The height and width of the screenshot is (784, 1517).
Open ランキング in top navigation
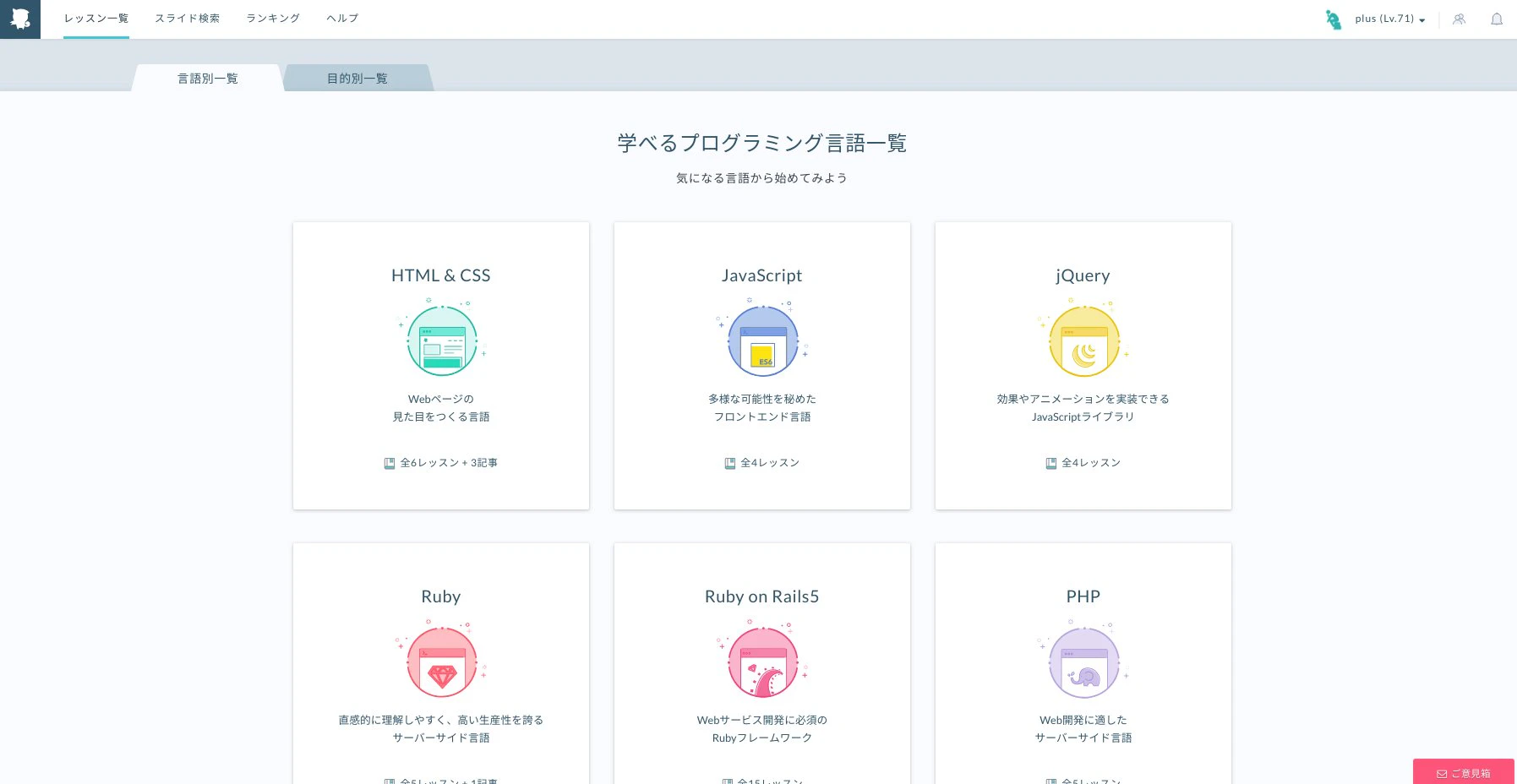[273, 19]
